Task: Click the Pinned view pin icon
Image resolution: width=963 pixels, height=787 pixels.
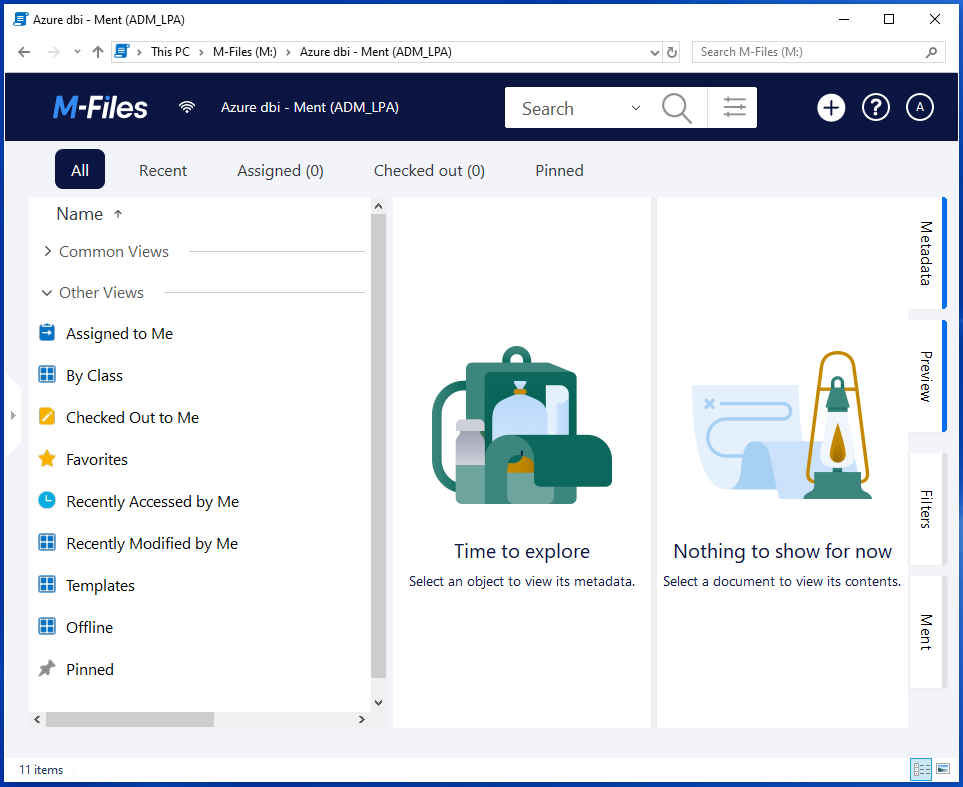Action: (47, 668)
